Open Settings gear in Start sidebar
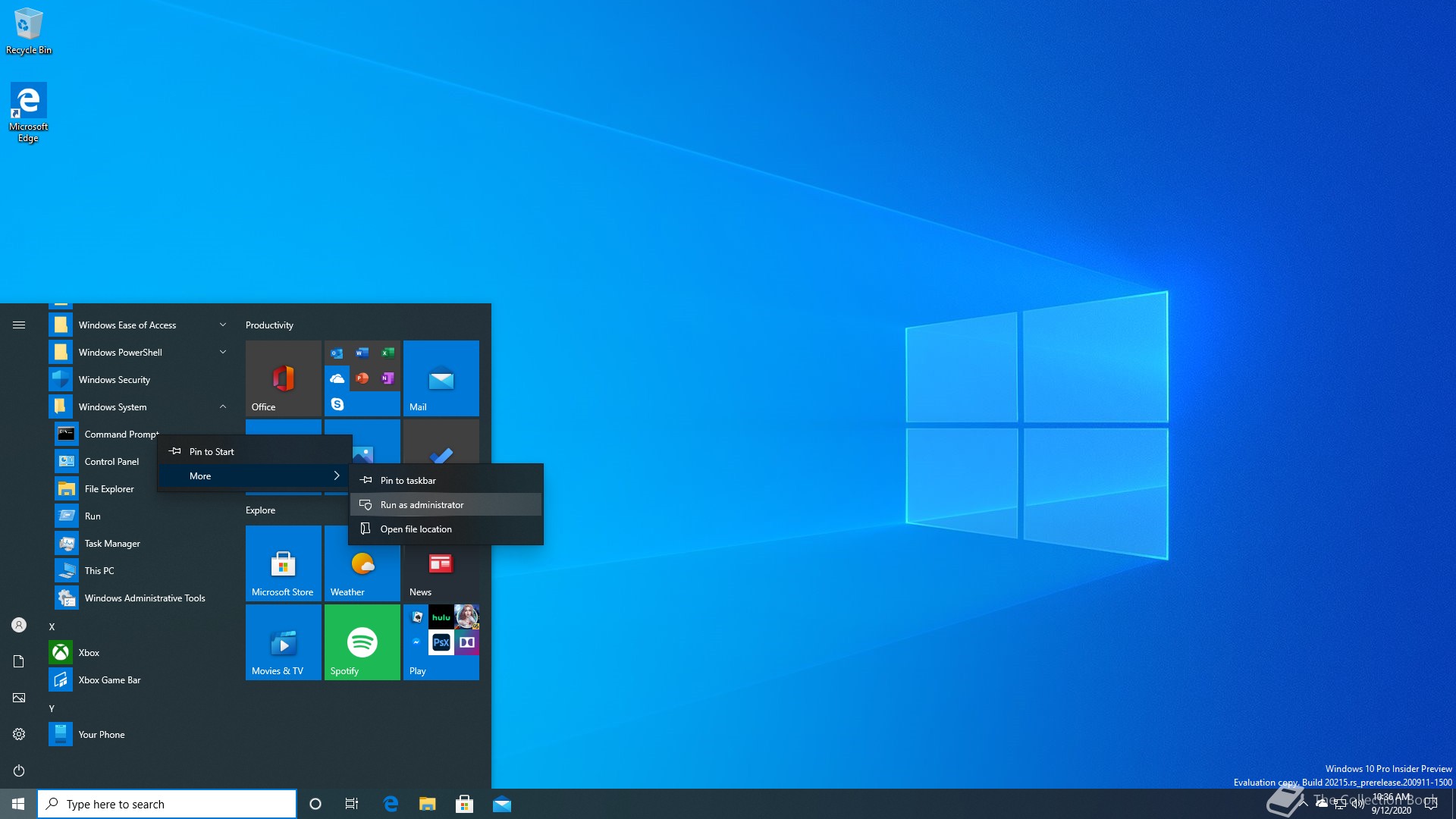Image resolution: width=1456 pixels, height=819 pixels. pyautogui.click(x=19, y=734)
